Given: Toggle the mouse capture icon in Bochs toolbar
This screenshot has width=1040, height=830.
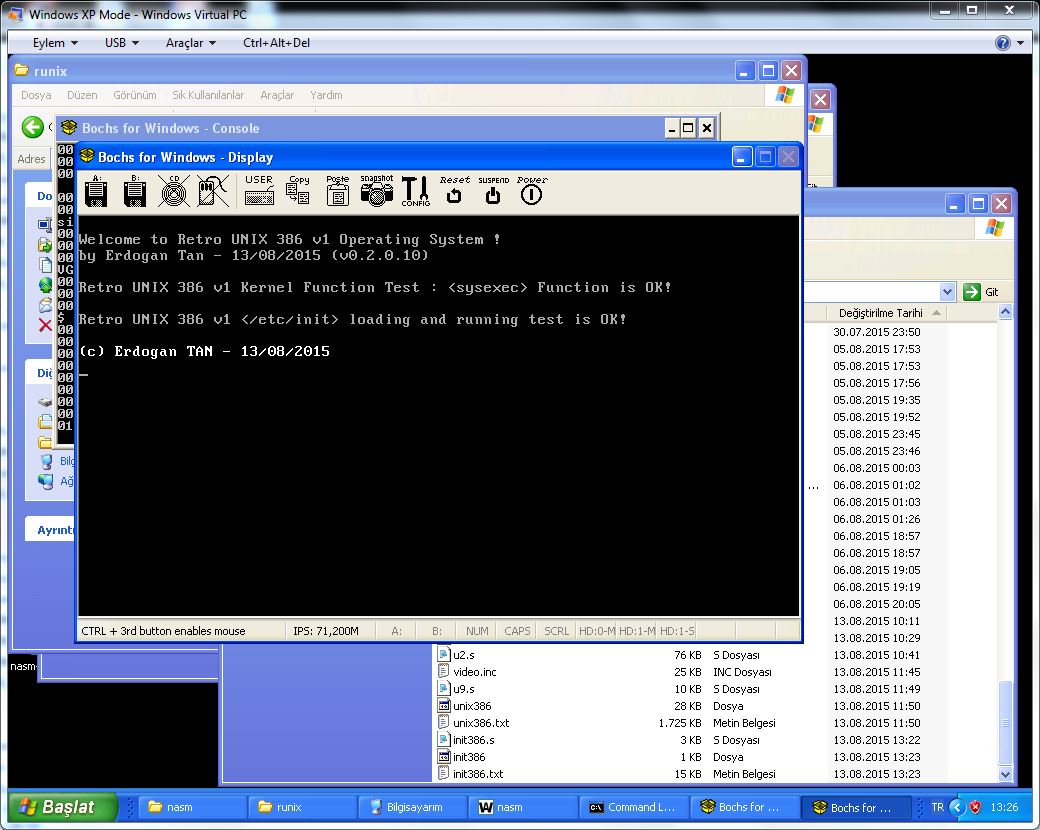Looking at the screenshot, I should pos(213,191).
